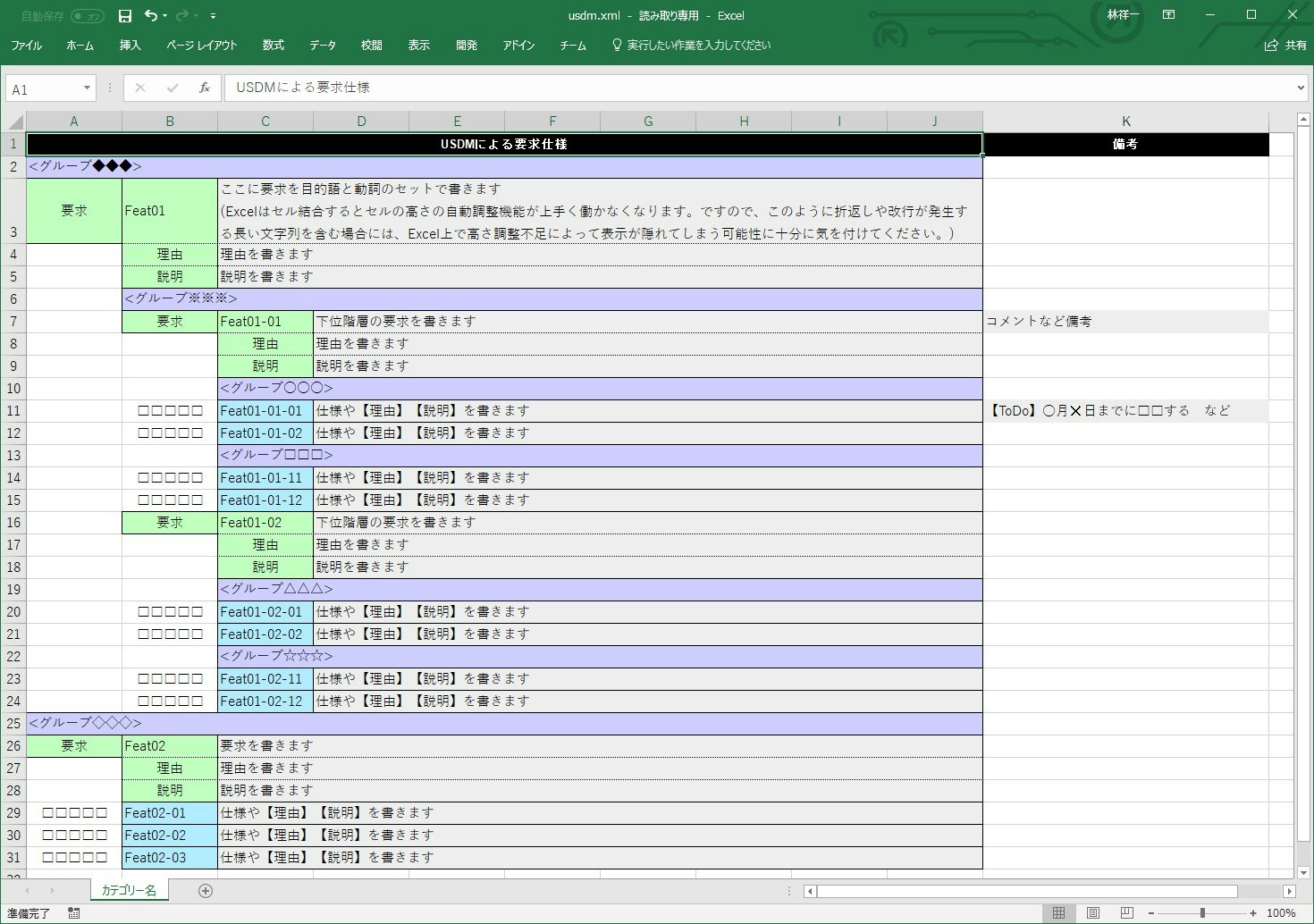Open the ホーム ribbon tab
Viewport: 1314px width, 924px height.
click(80, 45)
